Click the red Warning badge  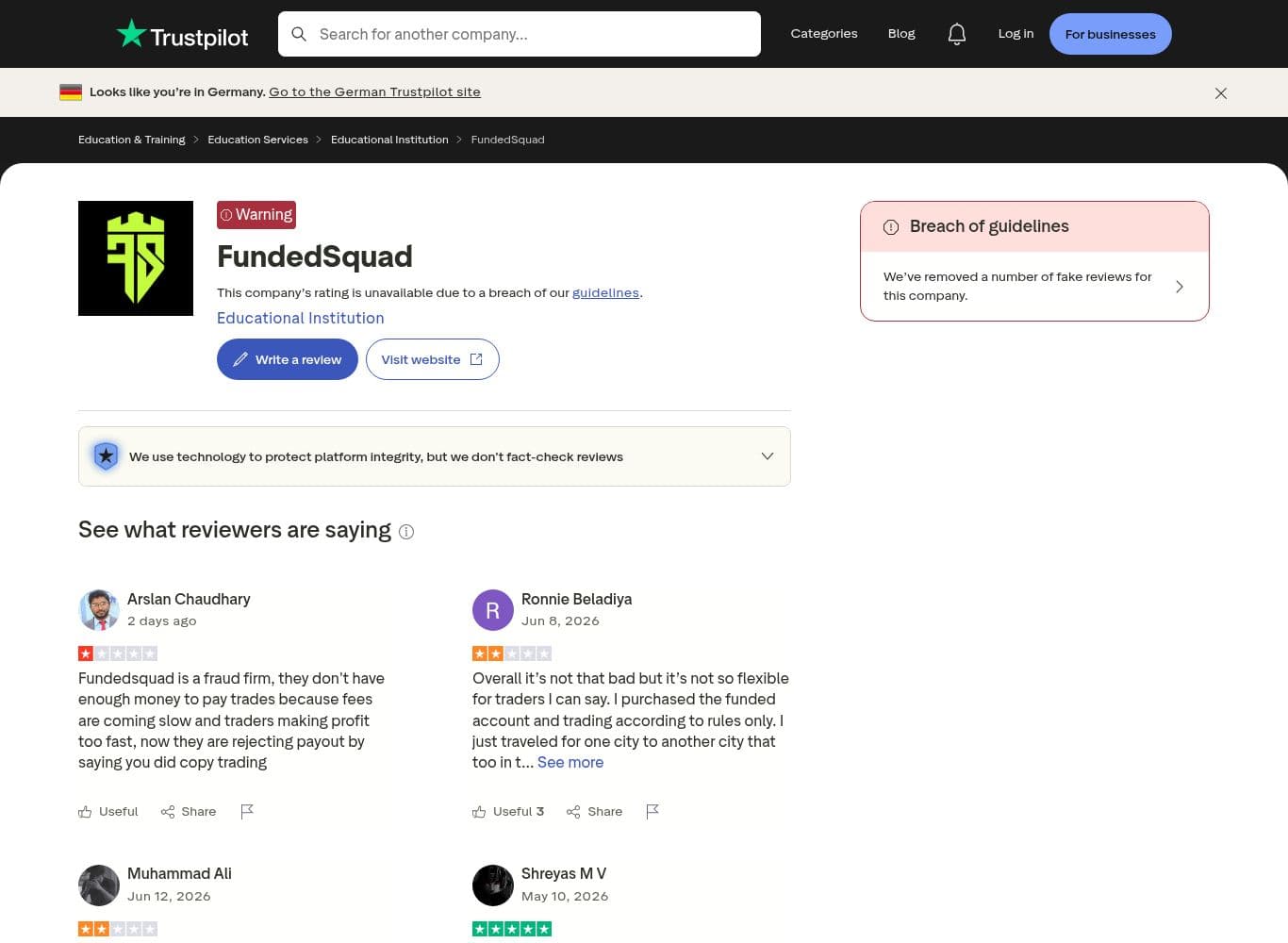[x=256, y=215]
